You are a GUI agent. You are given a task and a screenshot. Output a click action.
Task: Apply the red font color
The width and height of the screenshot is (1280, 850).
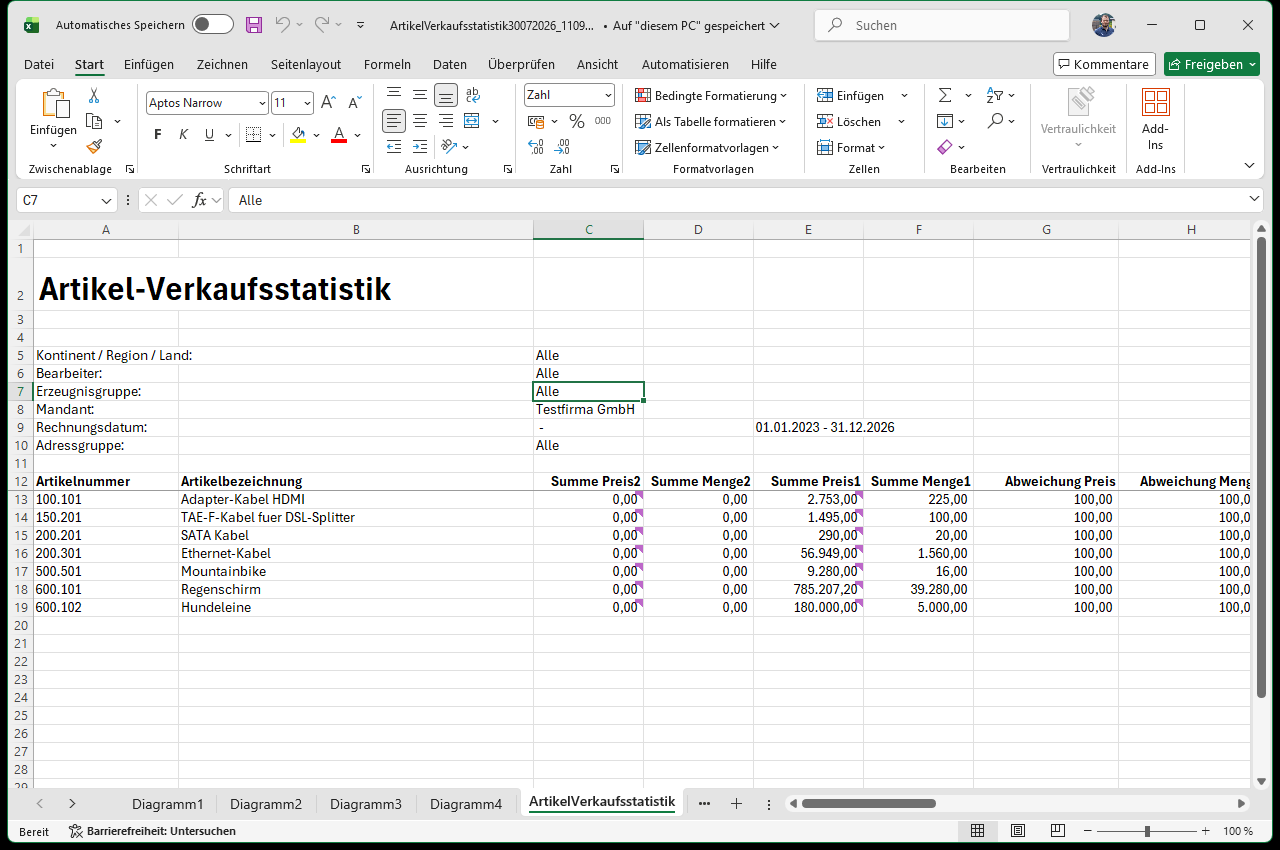[x=339, y=135]
